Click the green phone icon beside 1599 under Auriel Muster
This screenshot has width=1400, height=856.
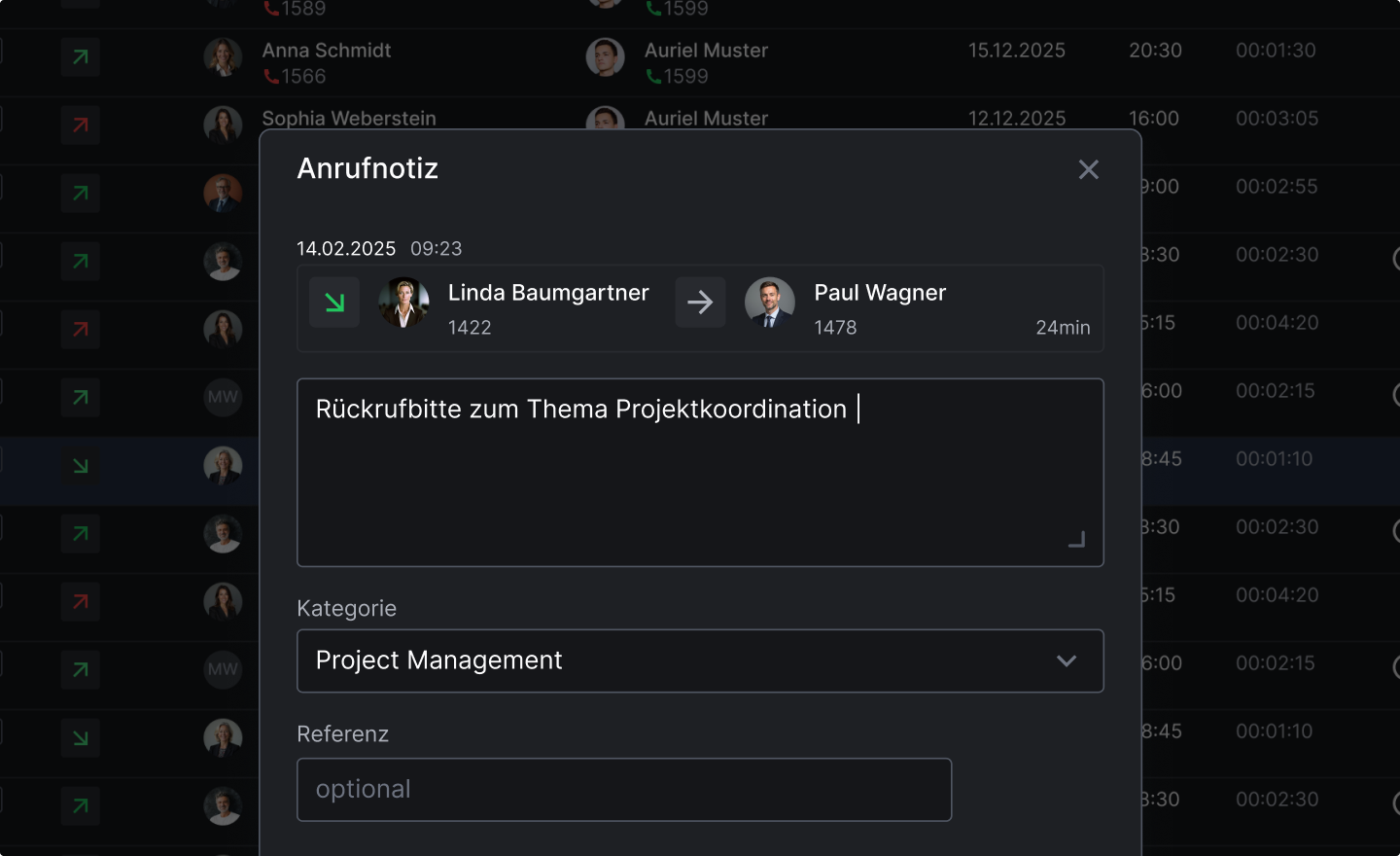click(x=653, y=77)
